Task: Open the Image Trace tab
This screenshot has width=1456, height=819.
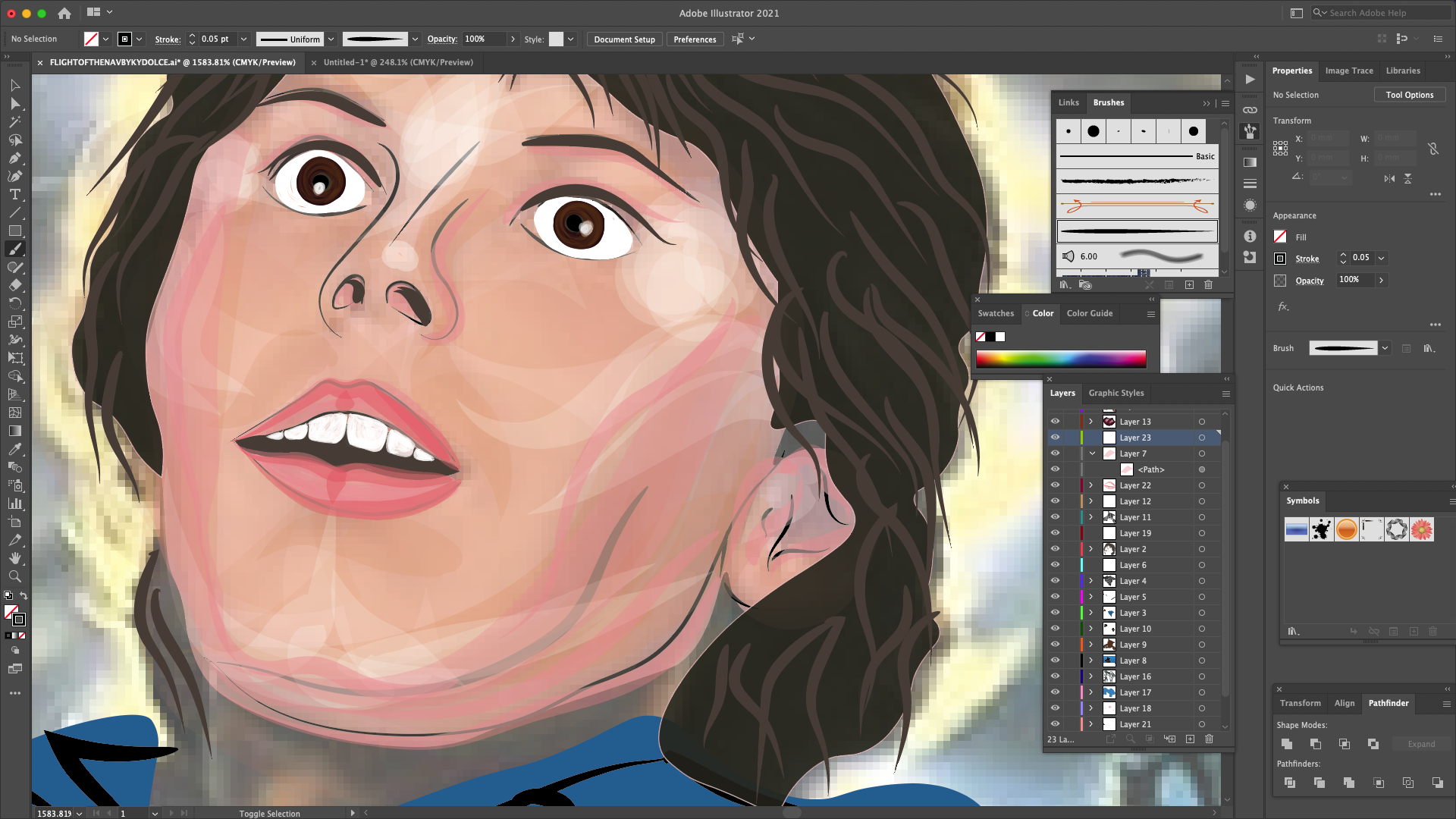Action: coord(1349,71)
